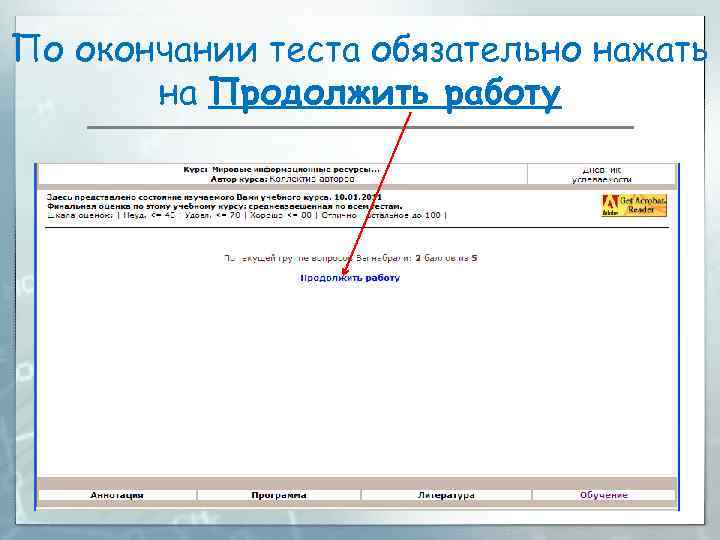Screen dimensions: 720x540
Task: Open the 'Дневник успеваемости' link
Action: [602, 174]
